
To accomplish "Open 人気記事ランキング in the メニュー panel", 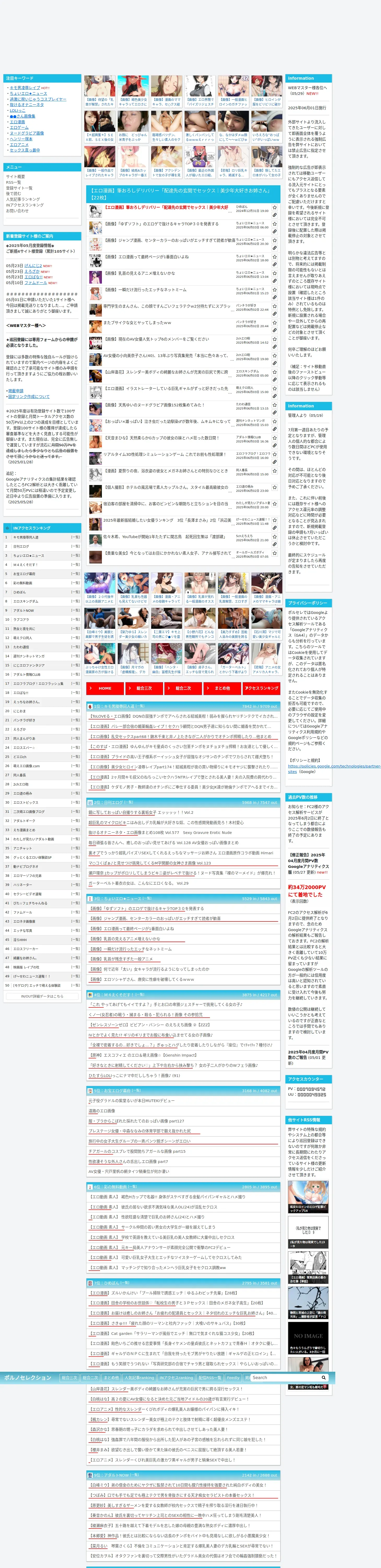I will click(x=23, y=200).
